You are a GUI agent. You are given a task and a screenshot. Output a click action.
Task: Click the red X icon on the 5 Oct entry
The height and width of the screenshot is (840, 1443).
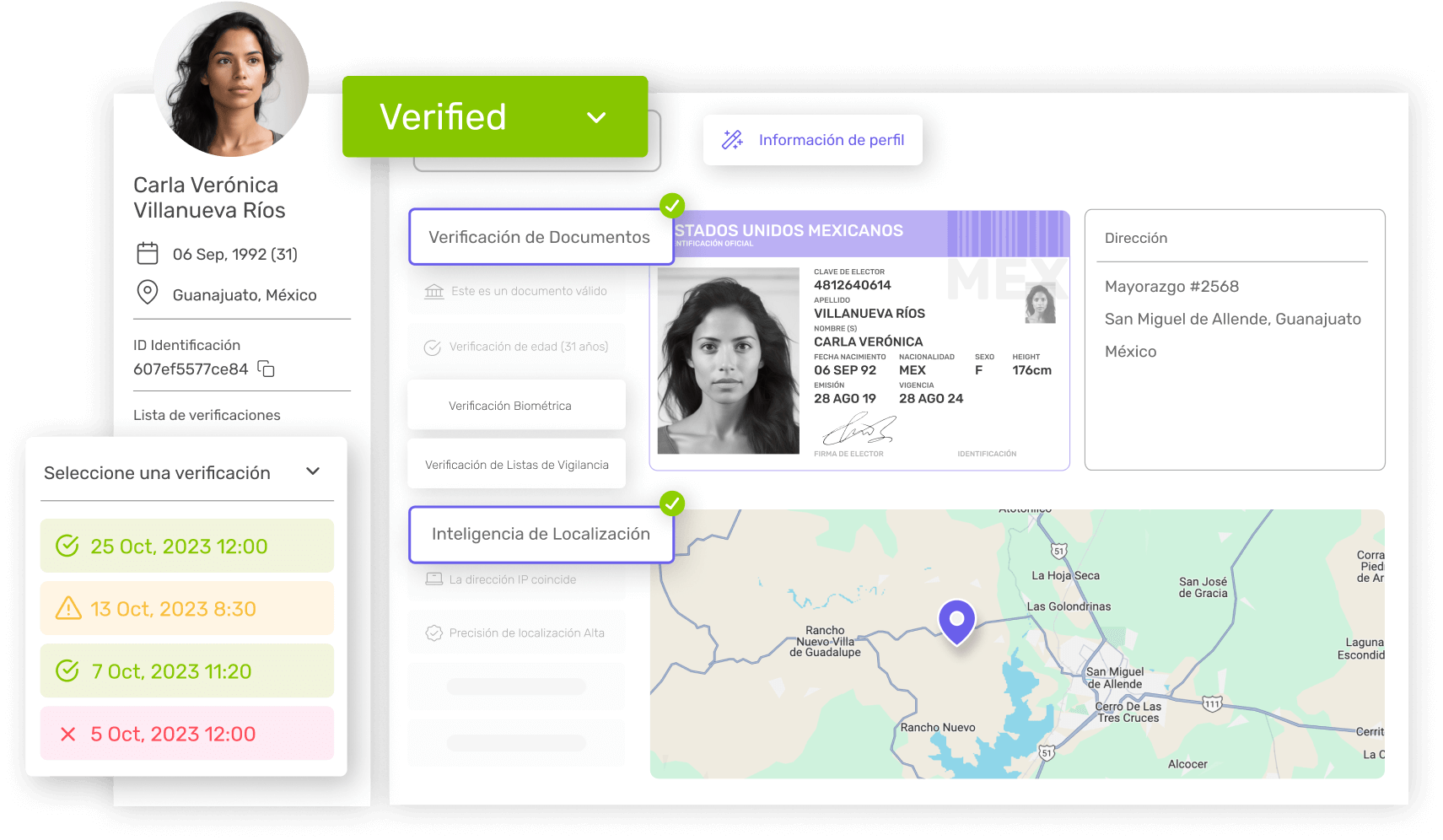click(66, 733)
